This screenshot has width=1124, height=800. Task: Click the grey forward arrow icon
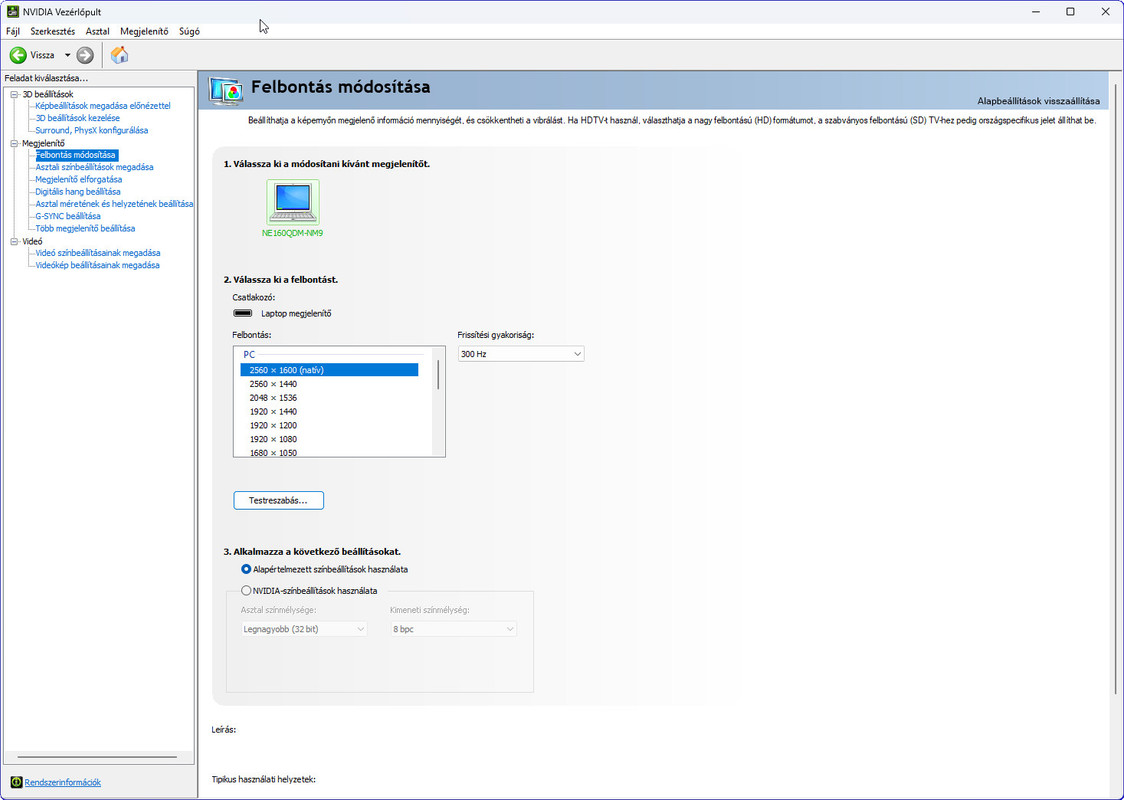tap(85, 55)
